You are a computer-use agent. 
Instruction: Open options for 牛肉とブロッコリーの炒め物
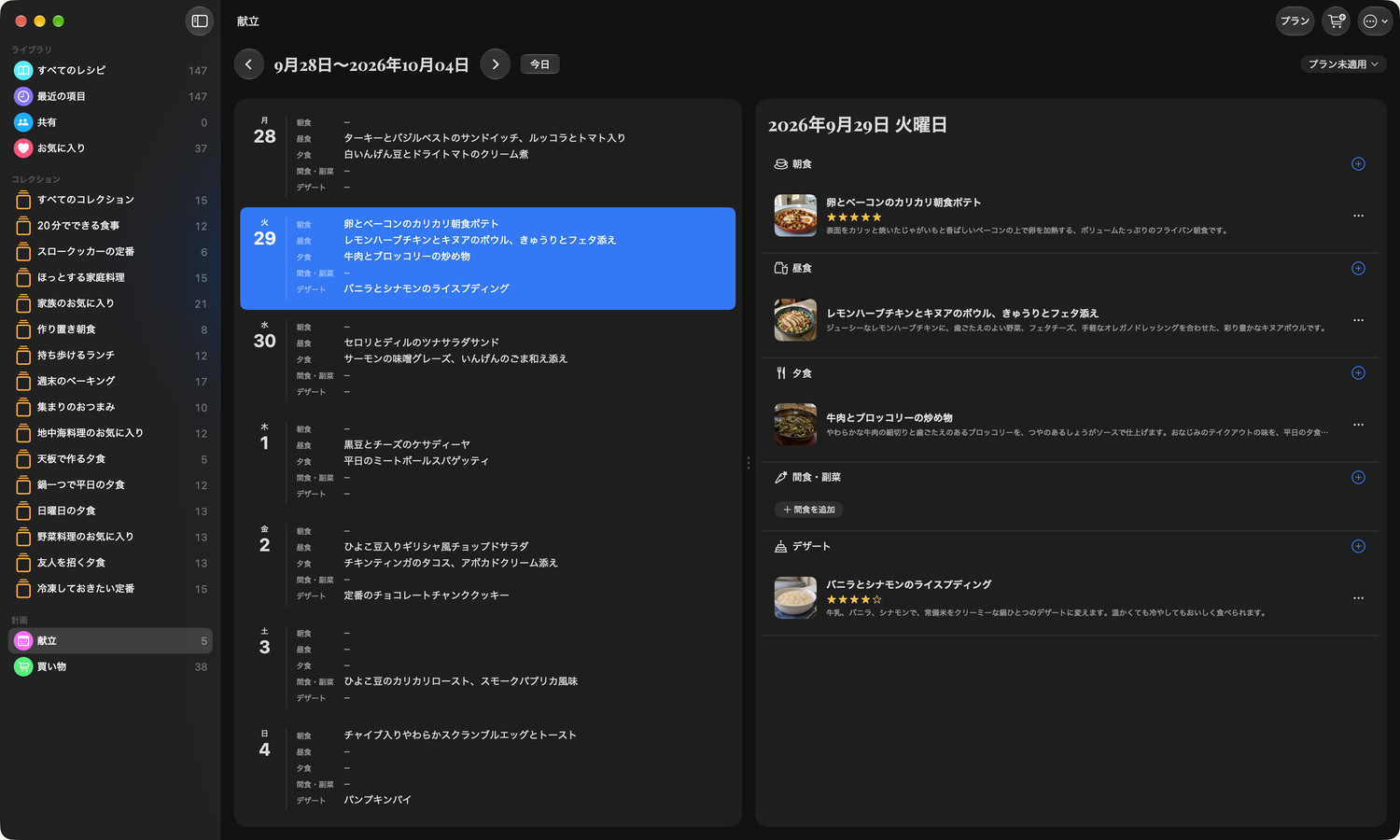(1358, 425)
